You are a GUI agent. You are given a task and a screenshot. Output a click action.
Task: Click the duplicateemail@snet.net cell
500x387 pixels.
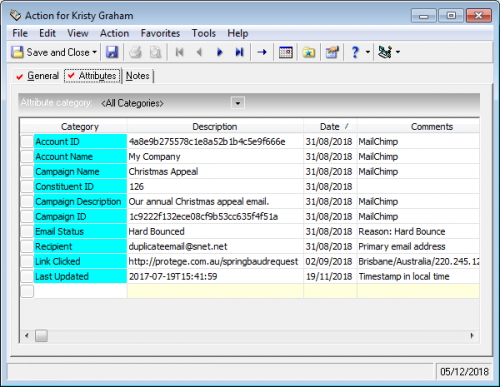(x=215, y=246)
